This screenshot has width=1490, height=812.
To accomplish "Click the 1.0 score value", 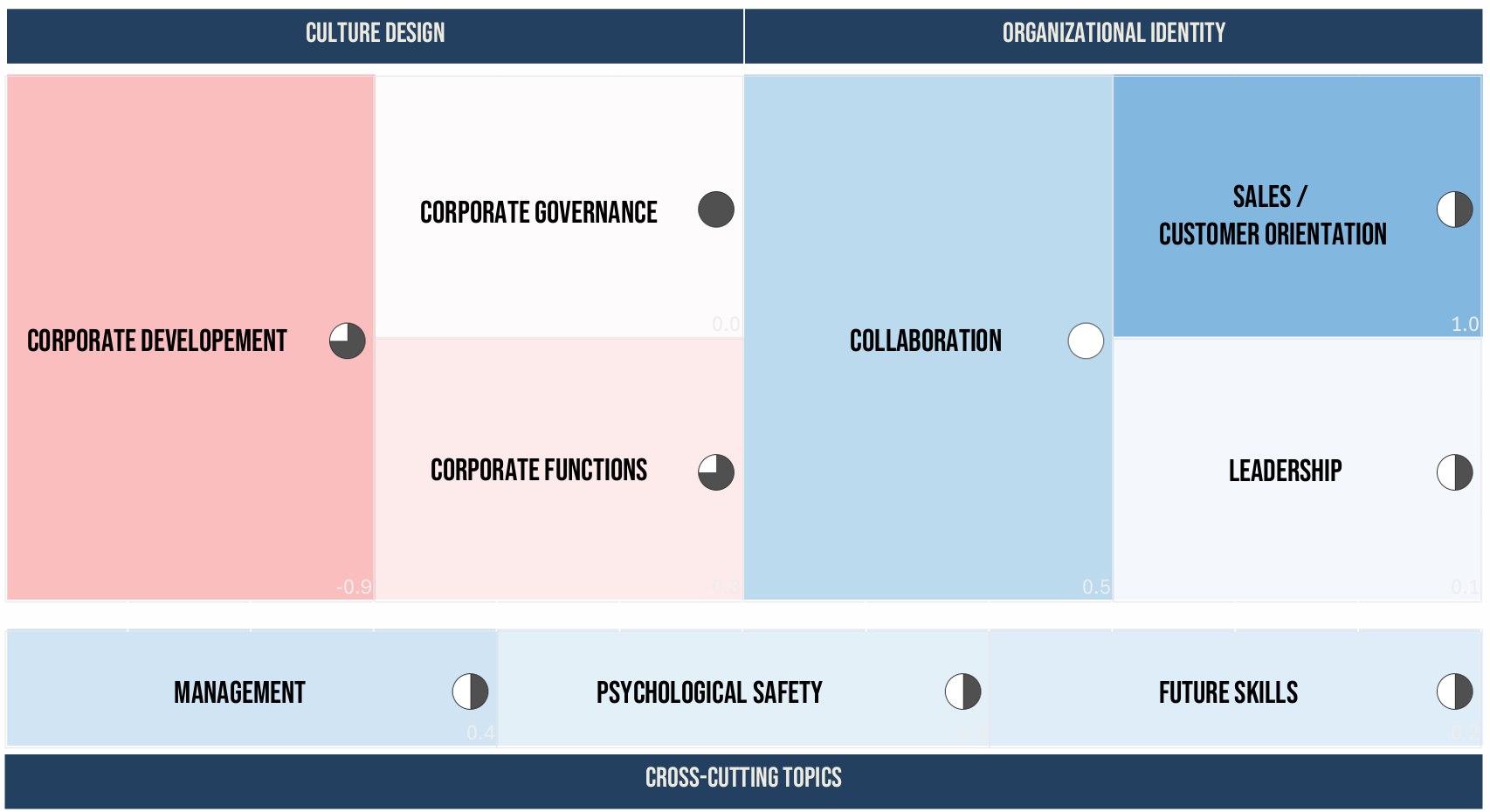I will [x=1465, y=325].
